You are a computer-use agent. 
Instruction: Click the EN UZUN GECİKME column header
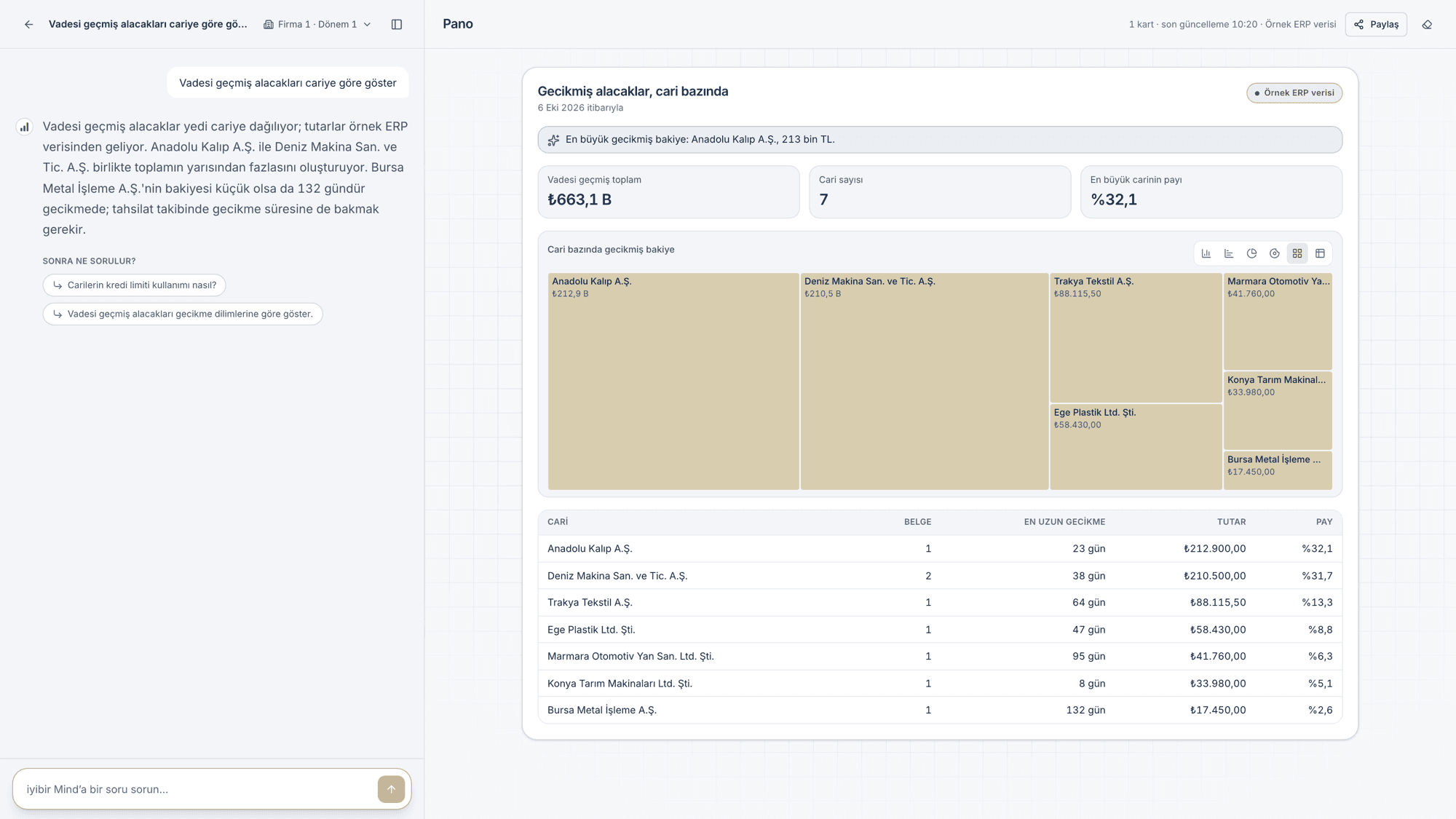coord(1064,522)
